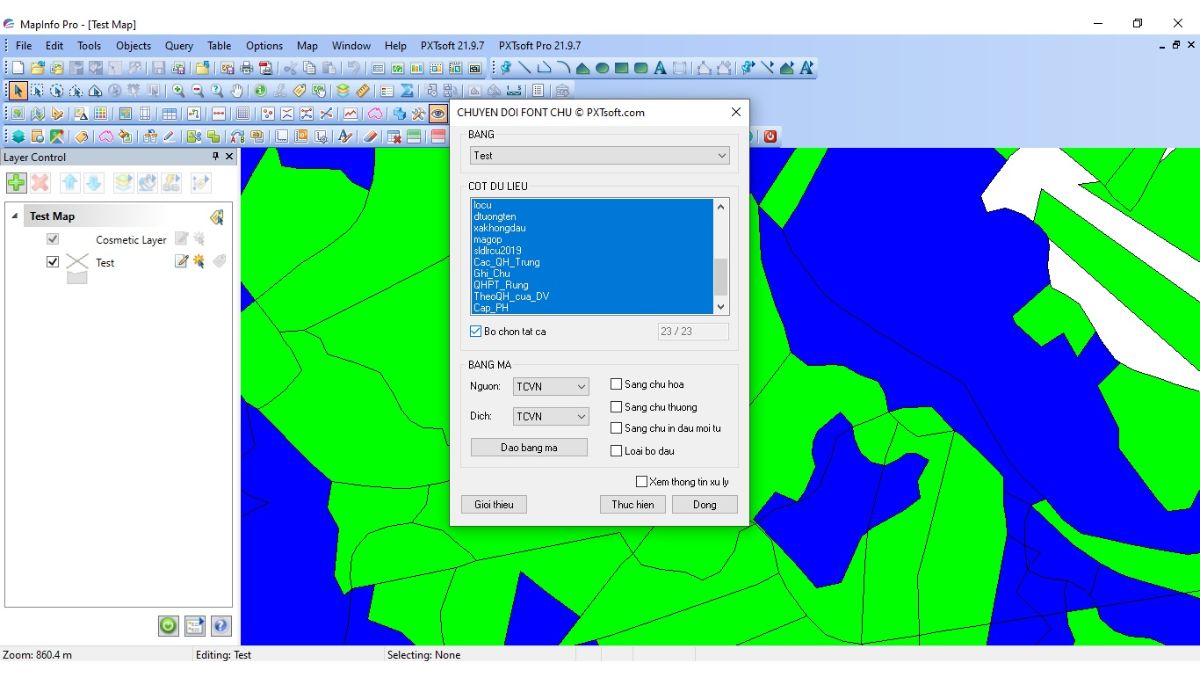
Task: Click green refresh icon at Layer Control bottom
Action: coord(168,626)
